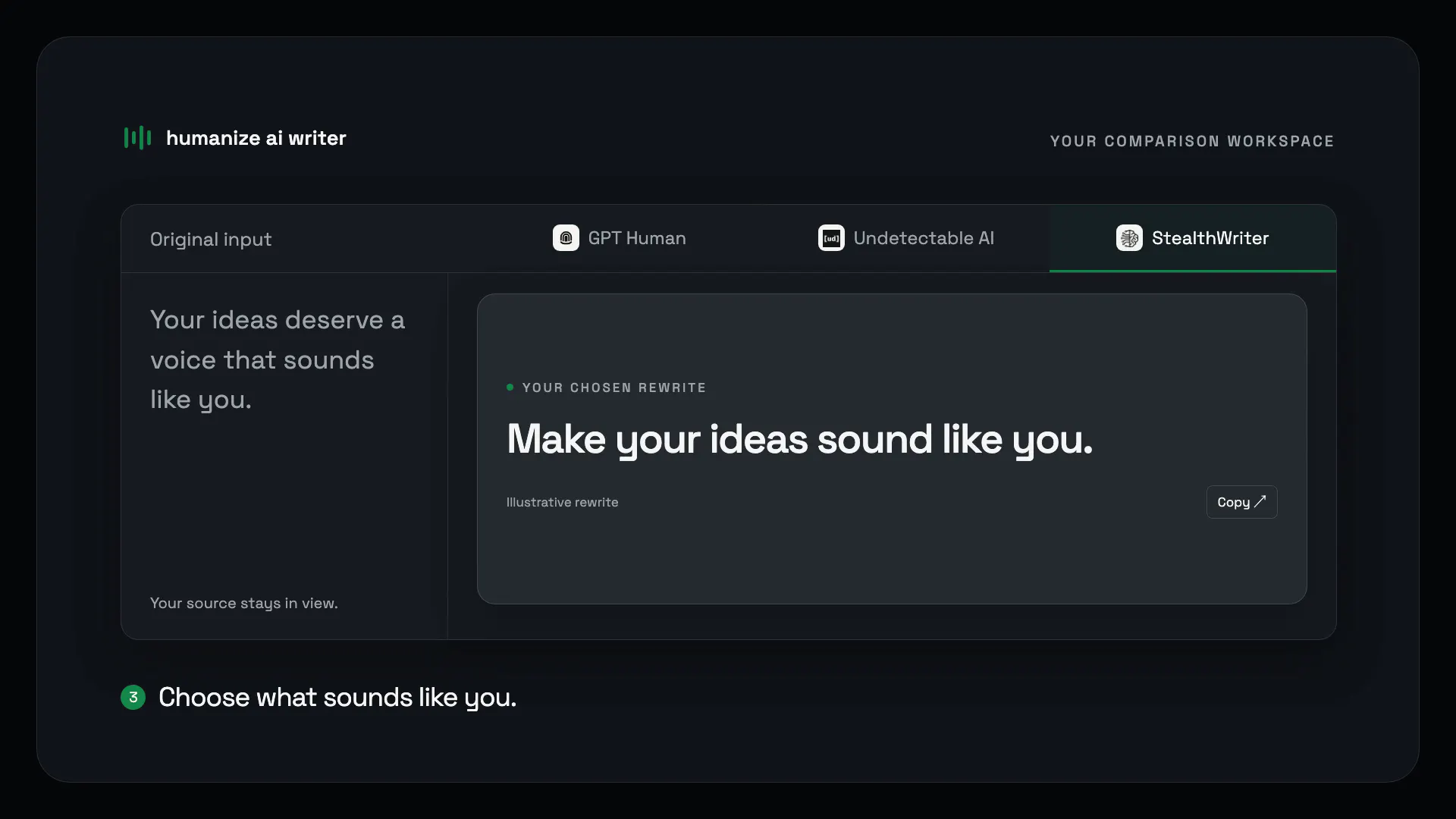Click the StealthWriter brain icon
The height and width of the screenshot is (819, 1456).
tap(1129, 238)
